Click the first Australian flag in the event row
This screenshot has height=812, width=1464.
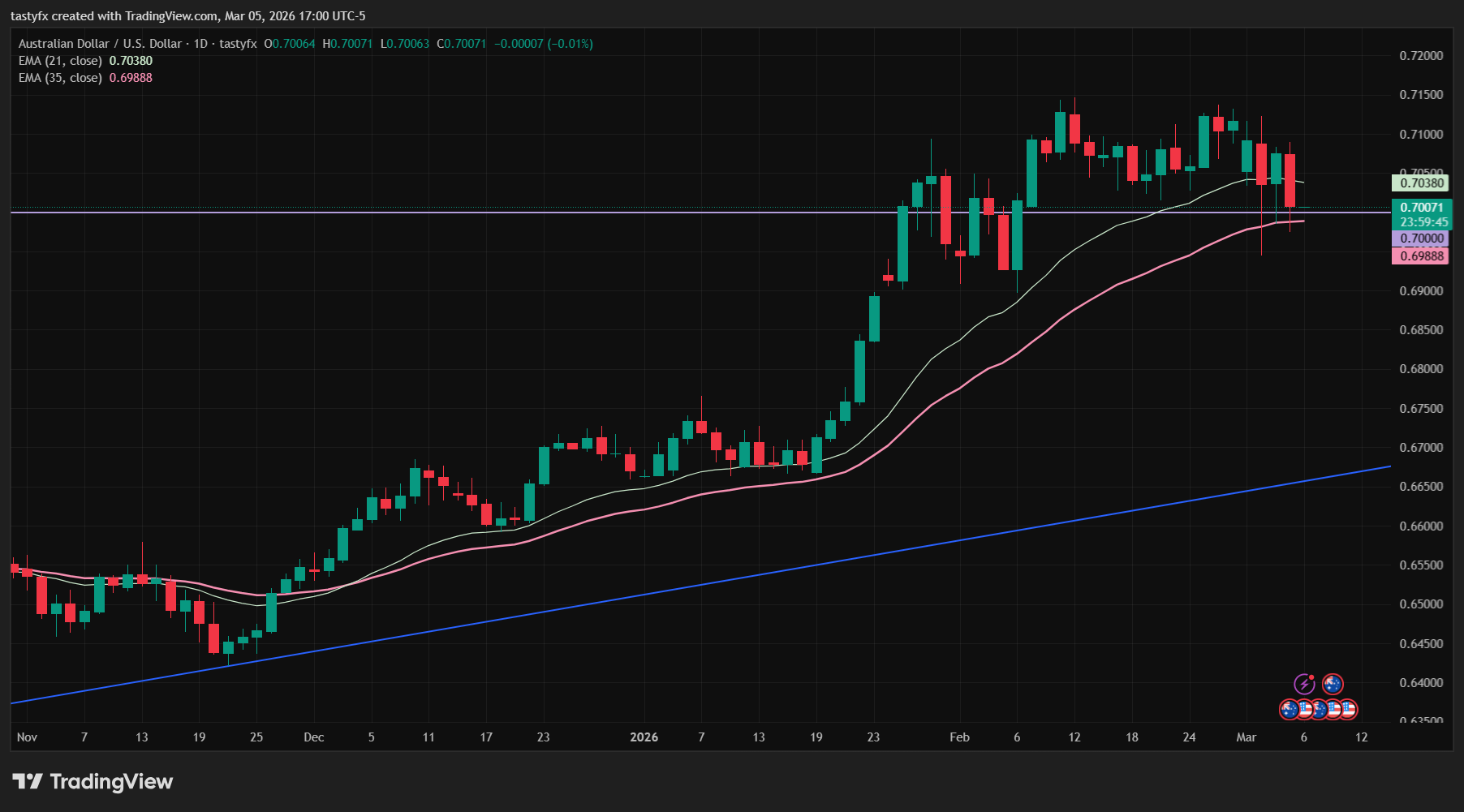(1290, 708)
